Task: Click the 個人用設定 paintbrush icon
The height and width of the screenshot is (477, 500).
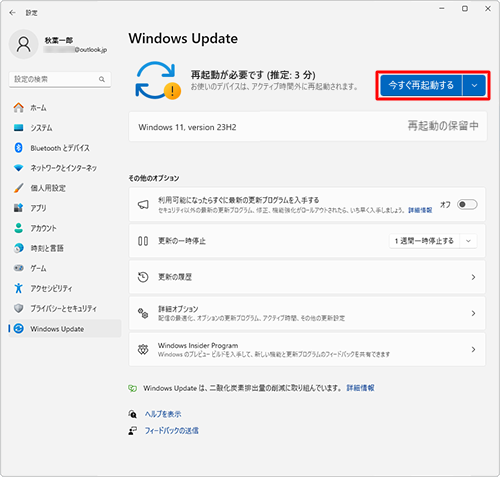Action: point(19,188)
